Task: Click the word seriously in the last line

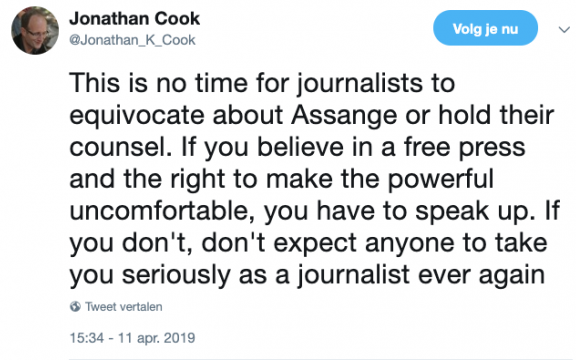Action: click(x=176, y=276)
